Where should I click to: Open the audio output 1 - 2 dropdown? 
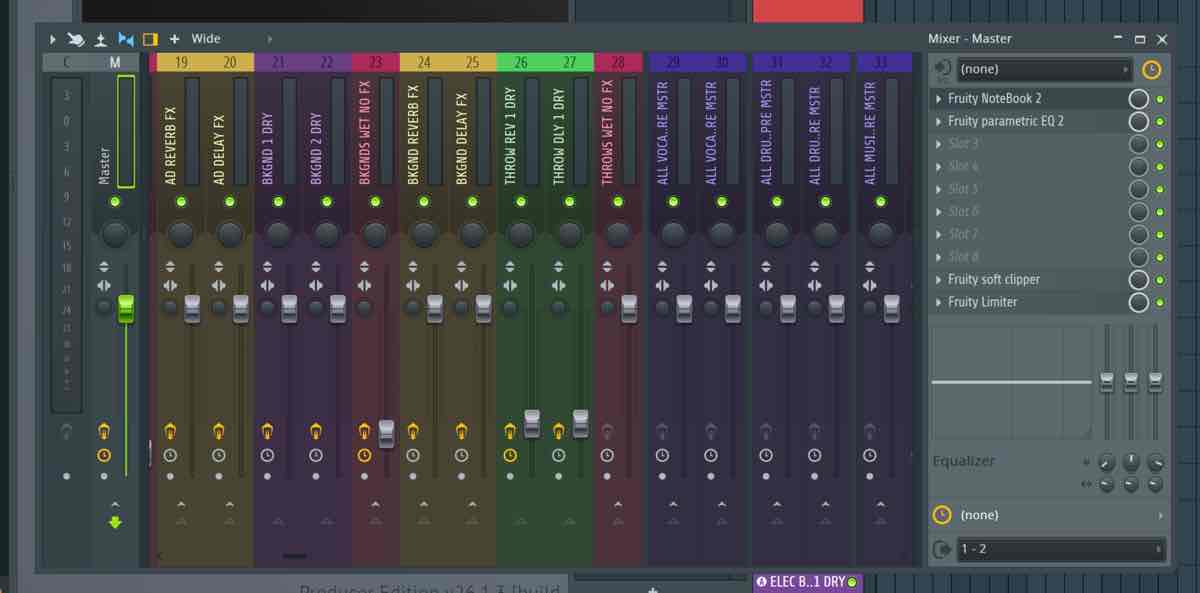pyautogui.click(x=1060, y=549)
